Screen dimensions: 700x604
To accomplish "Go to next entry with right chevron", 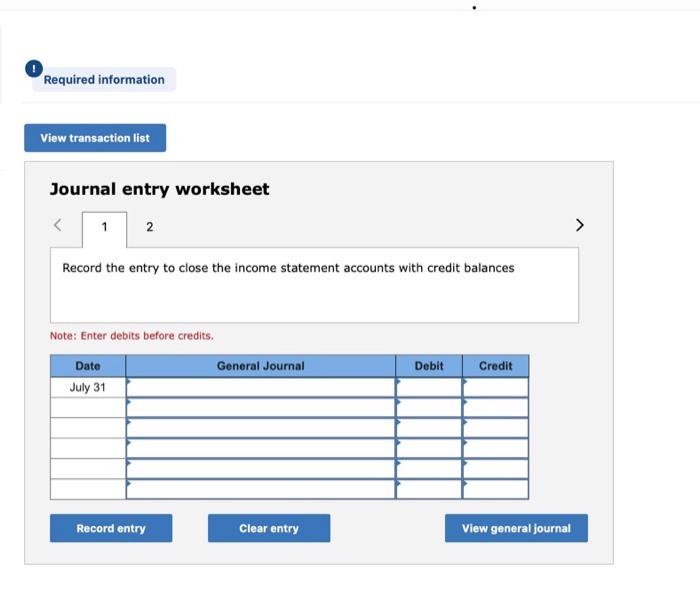I will [x=579, y=225].
